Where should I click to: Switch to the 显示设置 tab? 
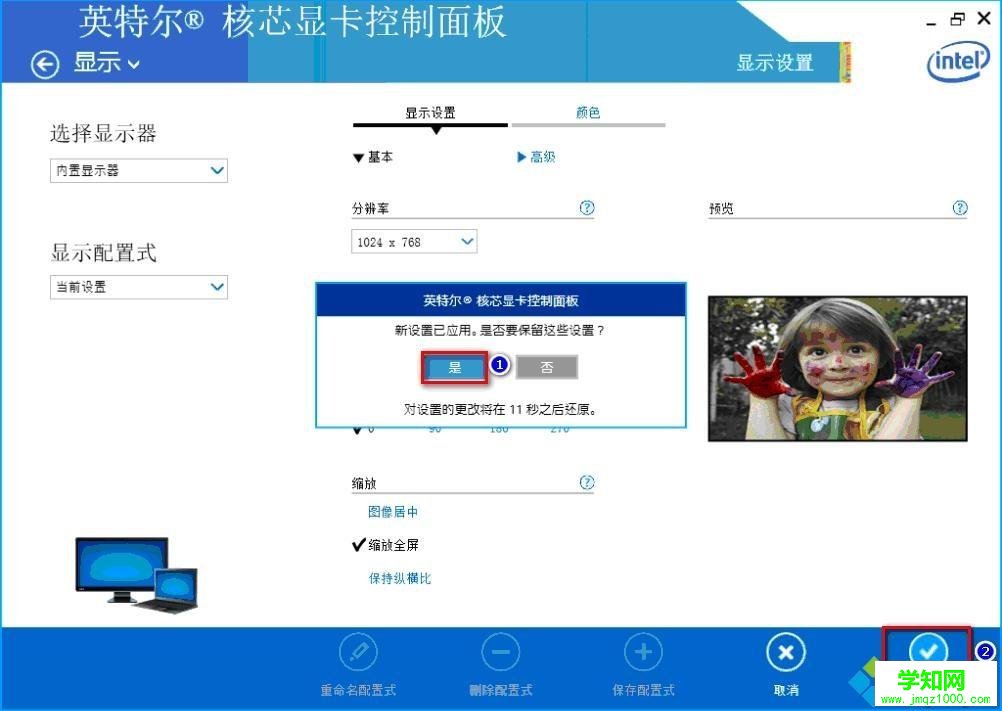[x=430, y=113]
